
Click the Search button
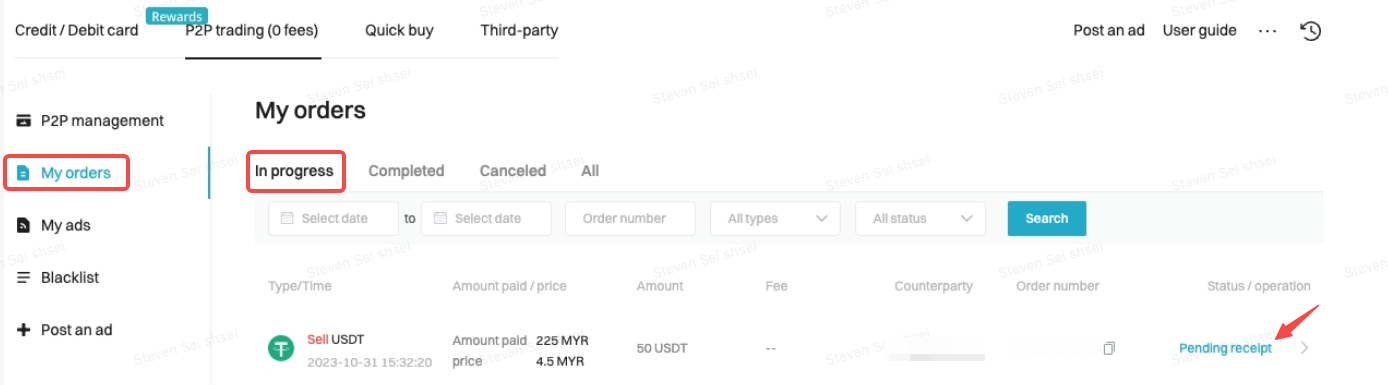tap(1047, 218)
